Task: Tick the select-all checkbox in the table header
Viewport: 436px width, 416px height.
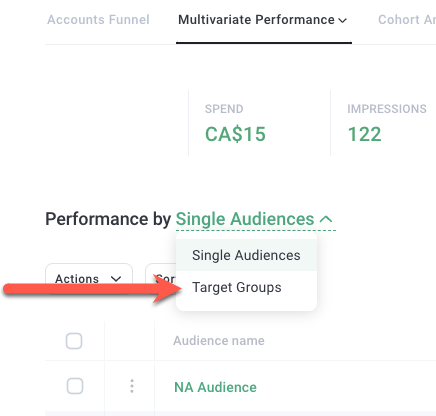Action: pos(74,341)
